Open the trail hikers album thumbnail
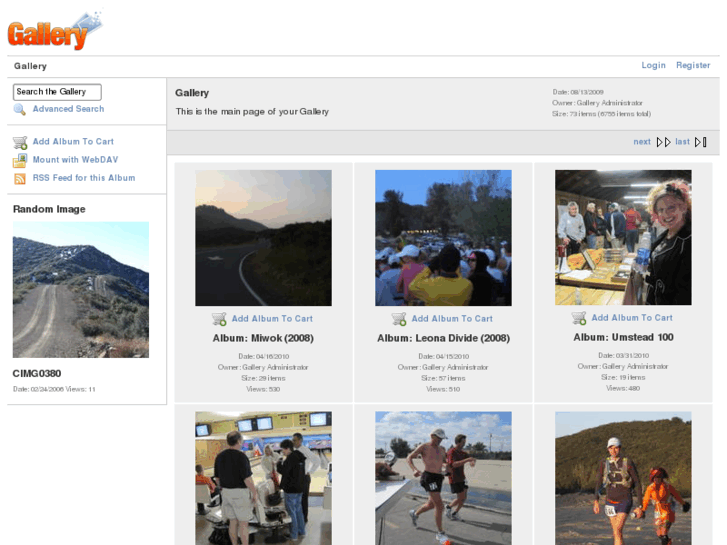 (623, 478)
